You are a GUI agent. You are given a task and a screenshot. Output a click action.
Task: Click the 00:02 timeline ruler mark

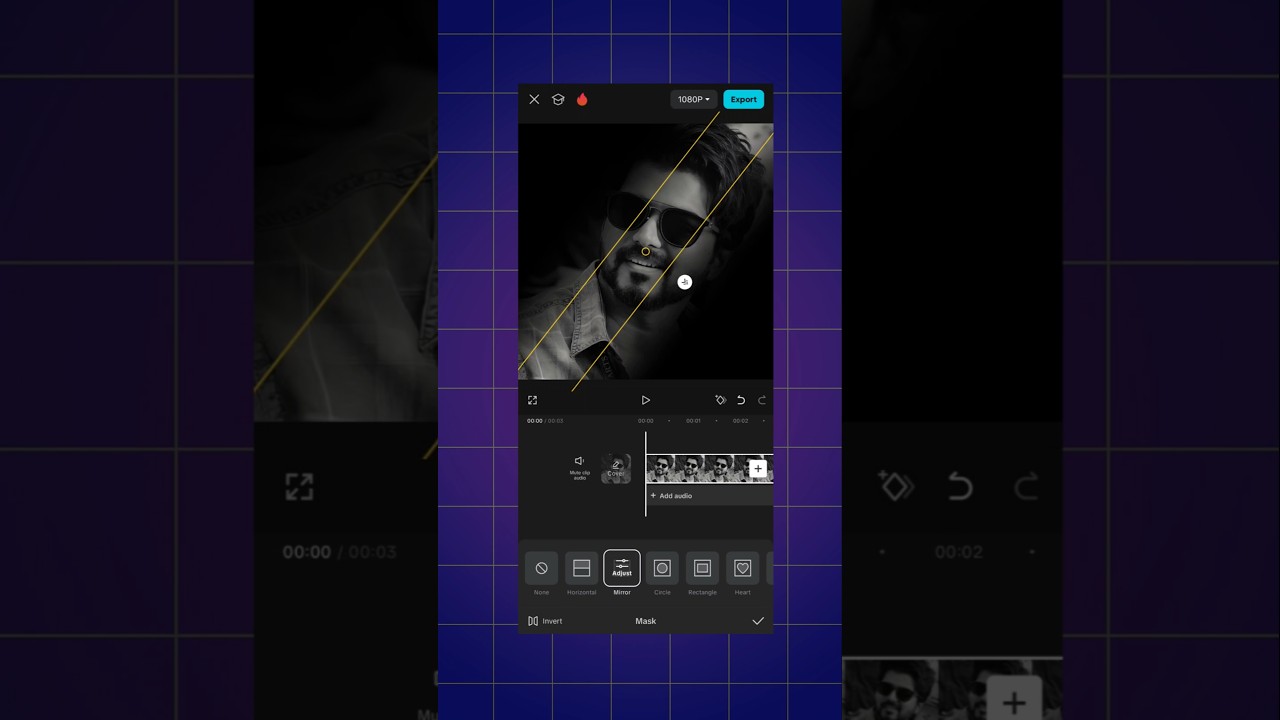[740, 421]
